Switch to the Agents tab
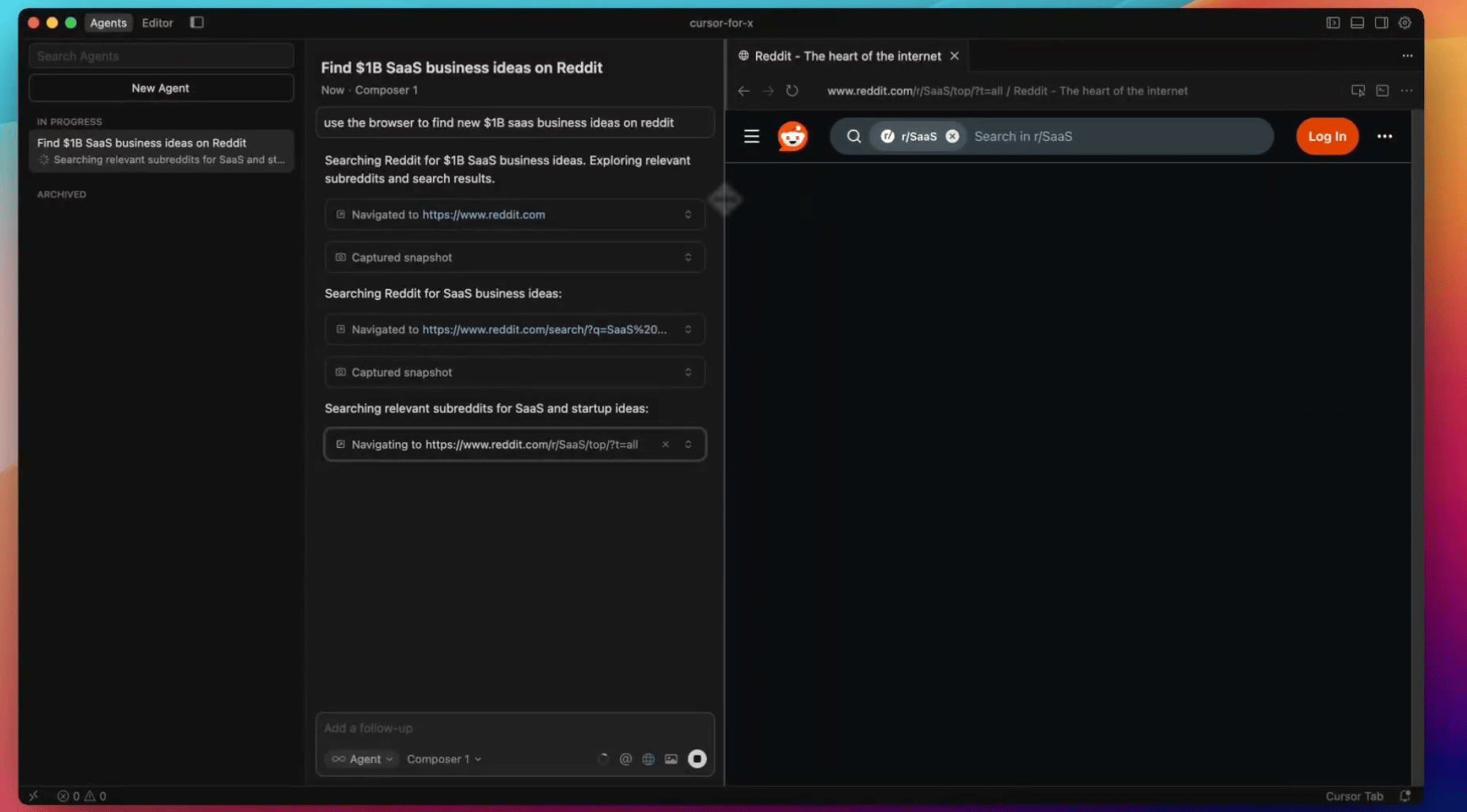The image size is (1467, 812). [108, 23]
